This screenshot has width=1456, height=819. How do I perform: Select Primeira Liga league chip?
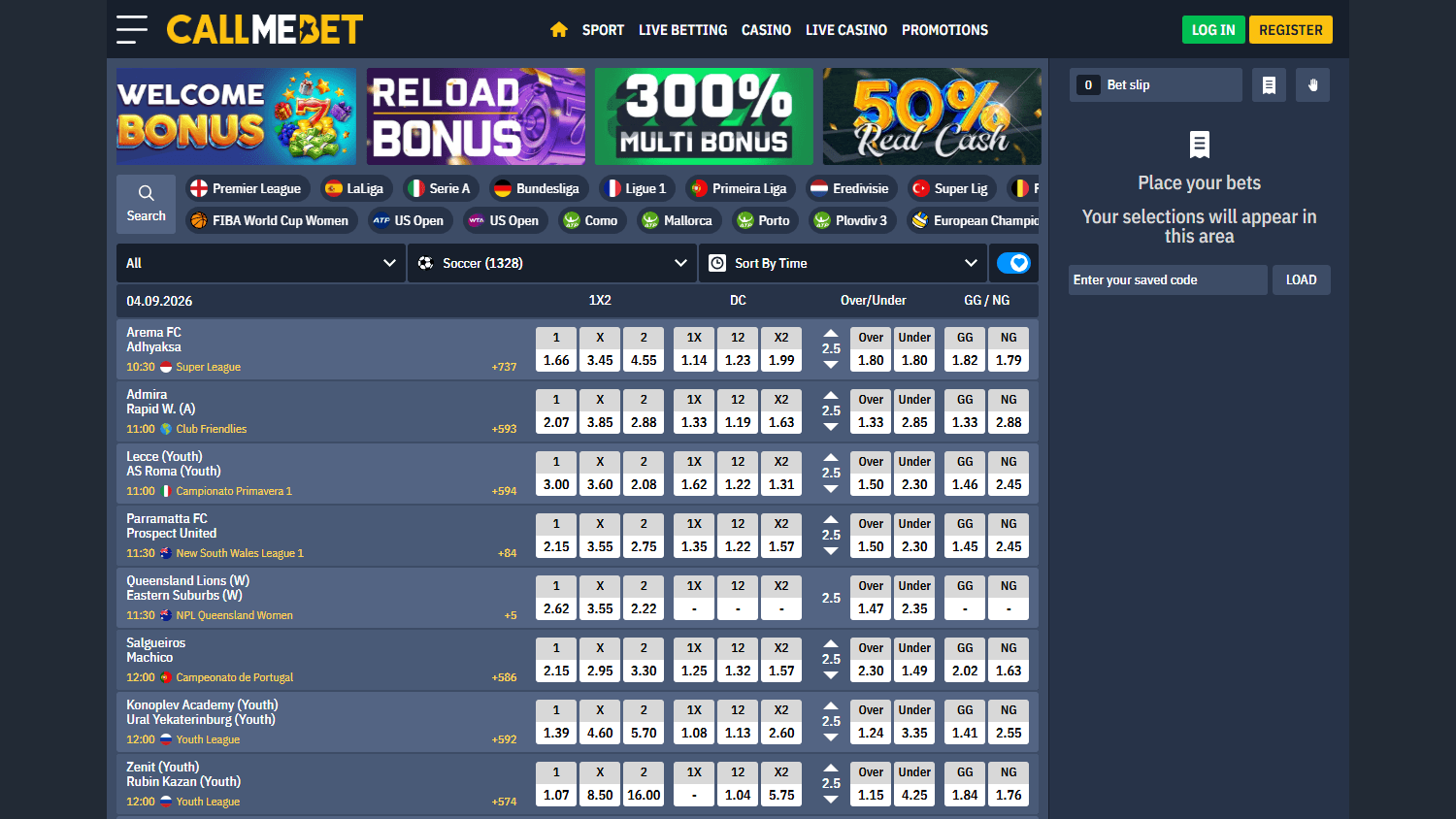(x=741, y=188)
